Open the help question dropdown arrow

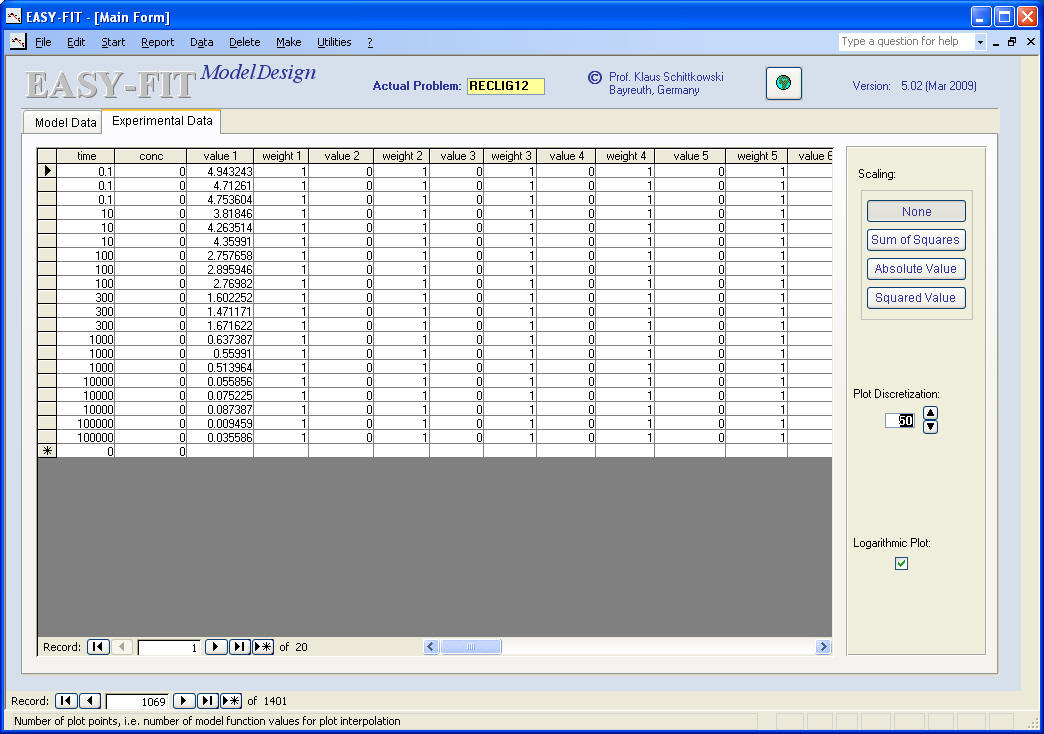980,42
